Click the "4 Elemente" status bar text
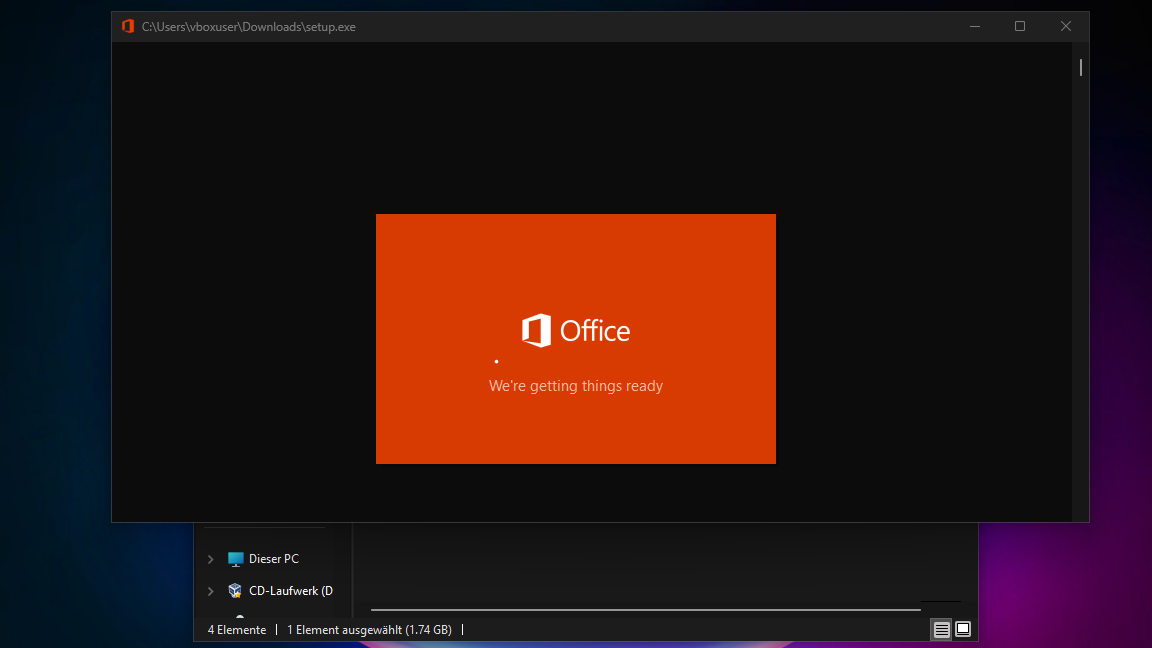This screenshot has height=648, width=1152. pyautogui.click(x=237, y=630)
